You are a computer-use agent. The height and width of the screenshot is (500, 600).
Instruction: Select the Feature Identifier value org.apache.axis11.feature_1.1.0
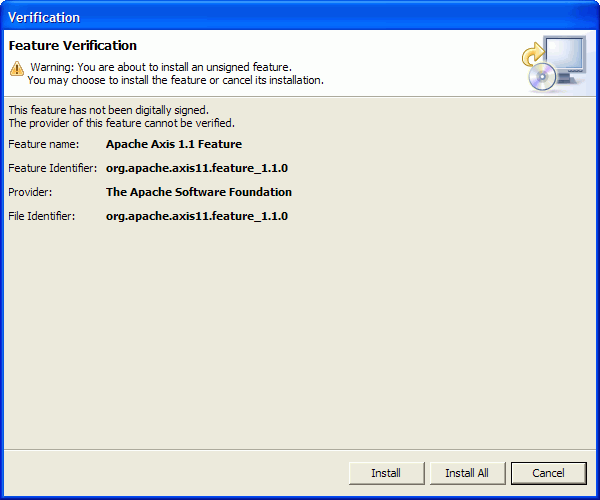point(197,168)
